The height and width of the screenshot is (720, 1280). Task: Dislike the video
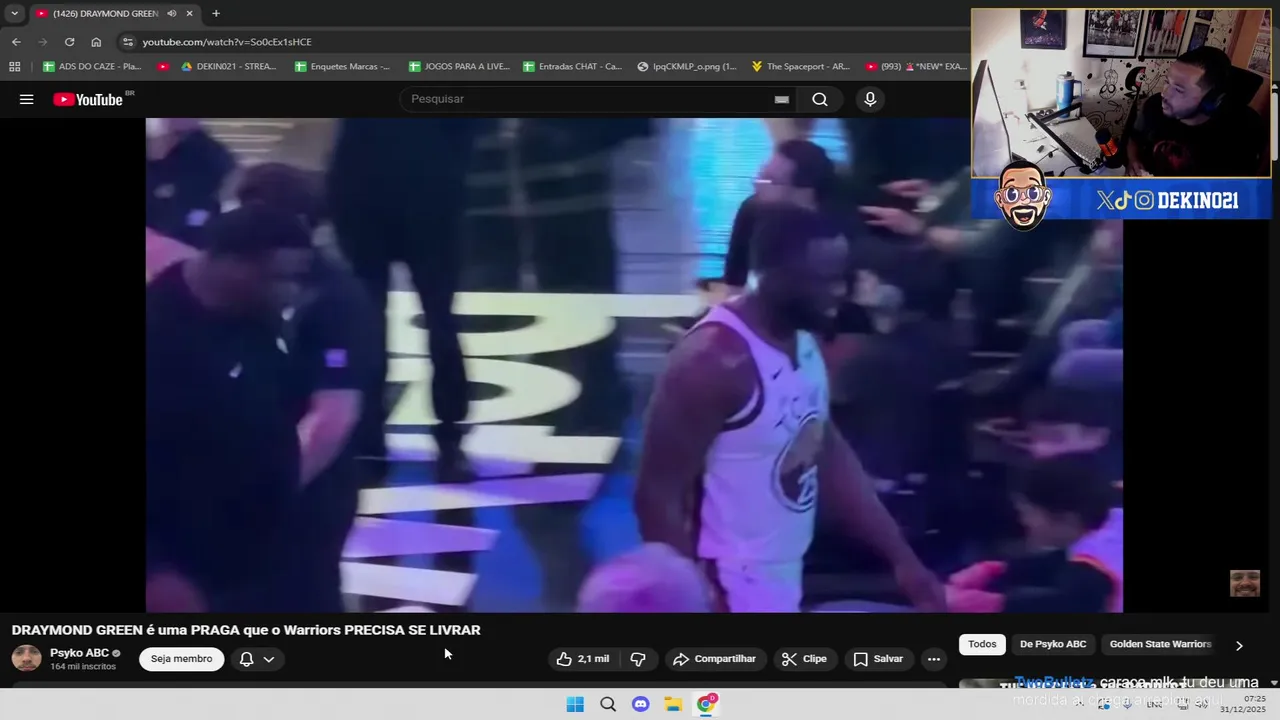tap(638, 659)
